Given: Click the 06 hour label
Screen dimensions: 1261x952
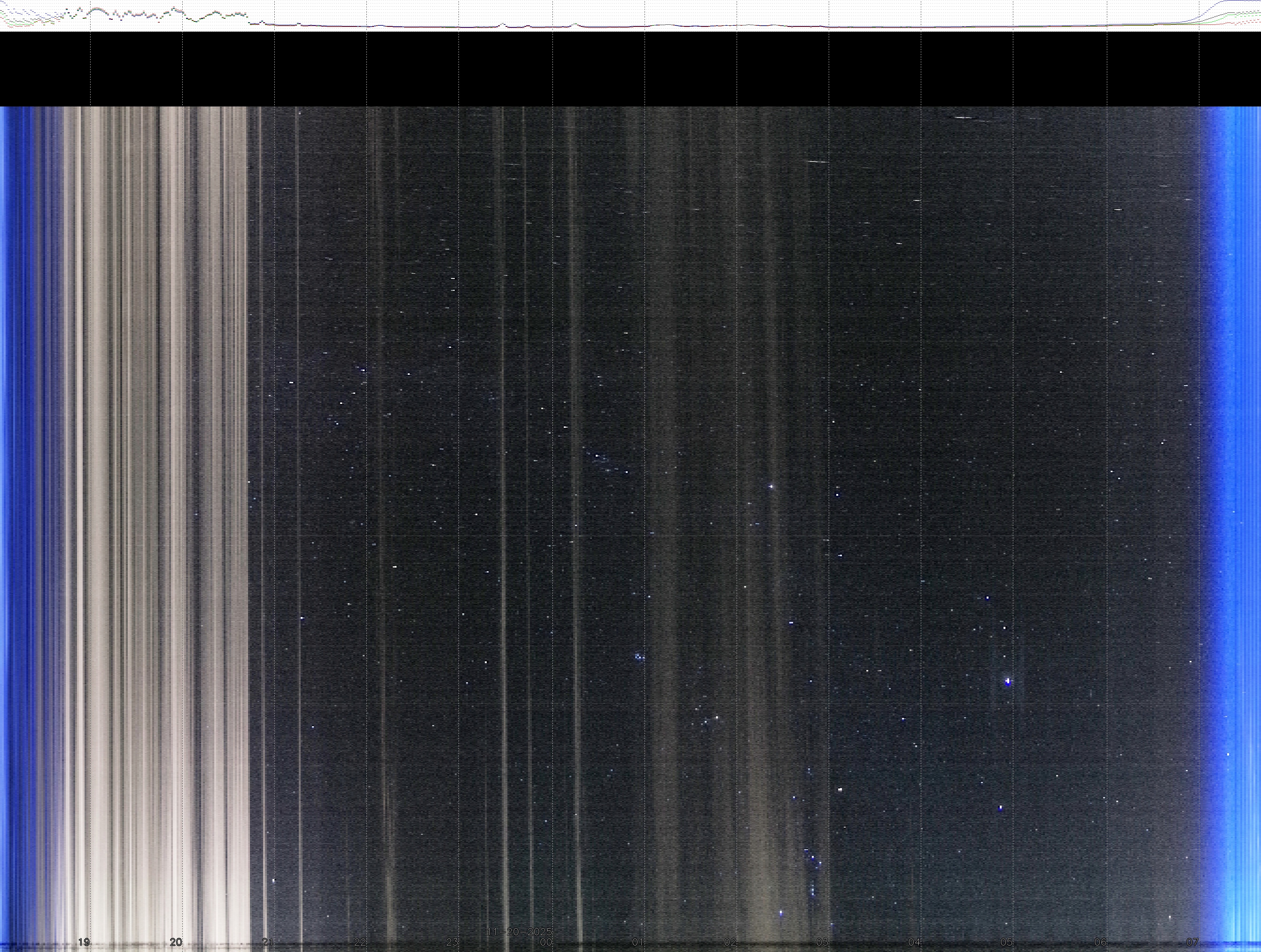Looking at the screenshot, I should click(x=1100, y=942).
